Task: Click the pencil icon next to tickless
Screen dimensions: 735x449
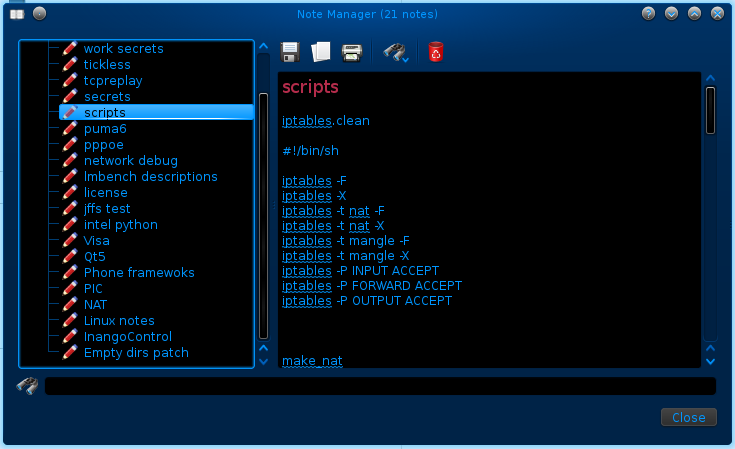Action: 70,64
